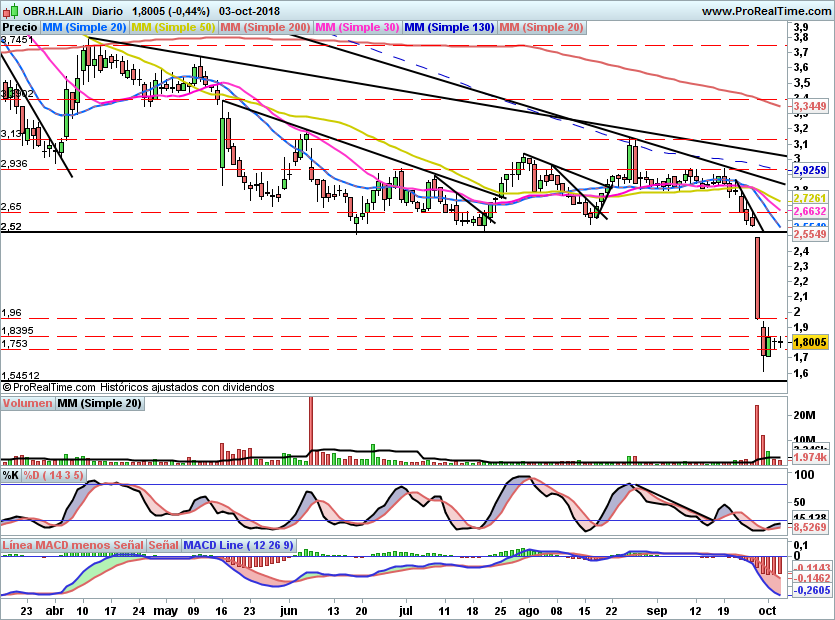Select the MM (Simple 130) label

[449, 27]
